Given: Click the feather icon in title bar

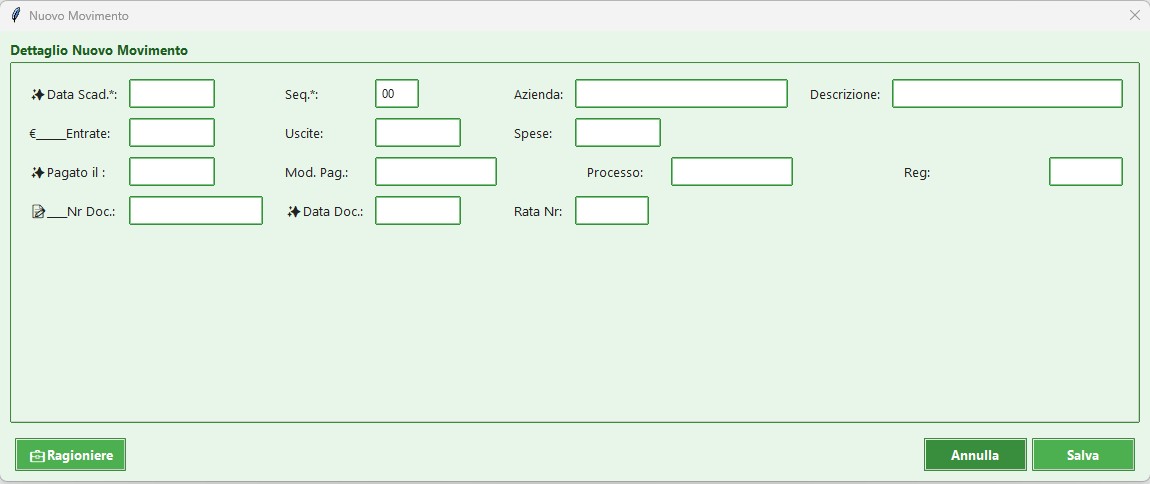Looking at the screenshot, I should [x=15, y=15].
